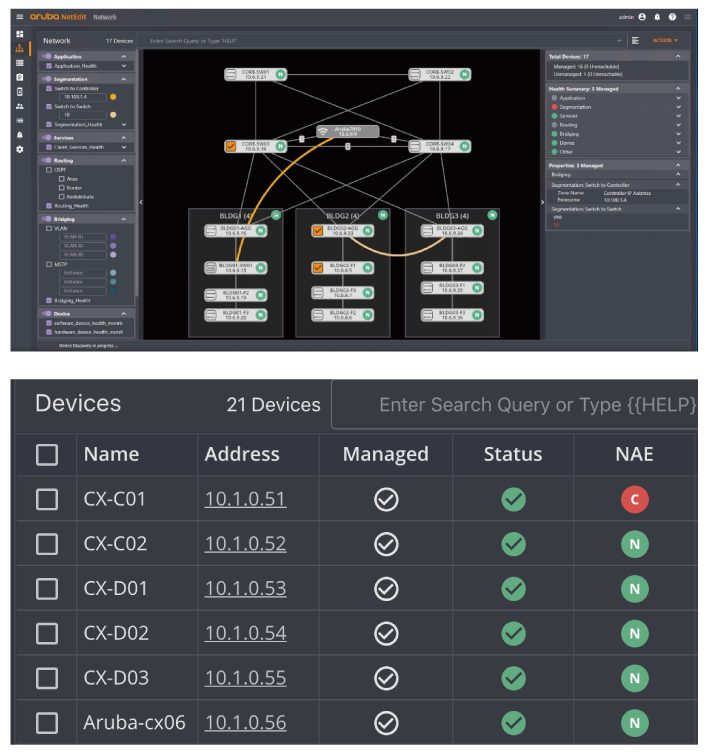710x756 pixels.
Task: Enable the VLAN checkbox under Bridging
Action: pos(49,229)
